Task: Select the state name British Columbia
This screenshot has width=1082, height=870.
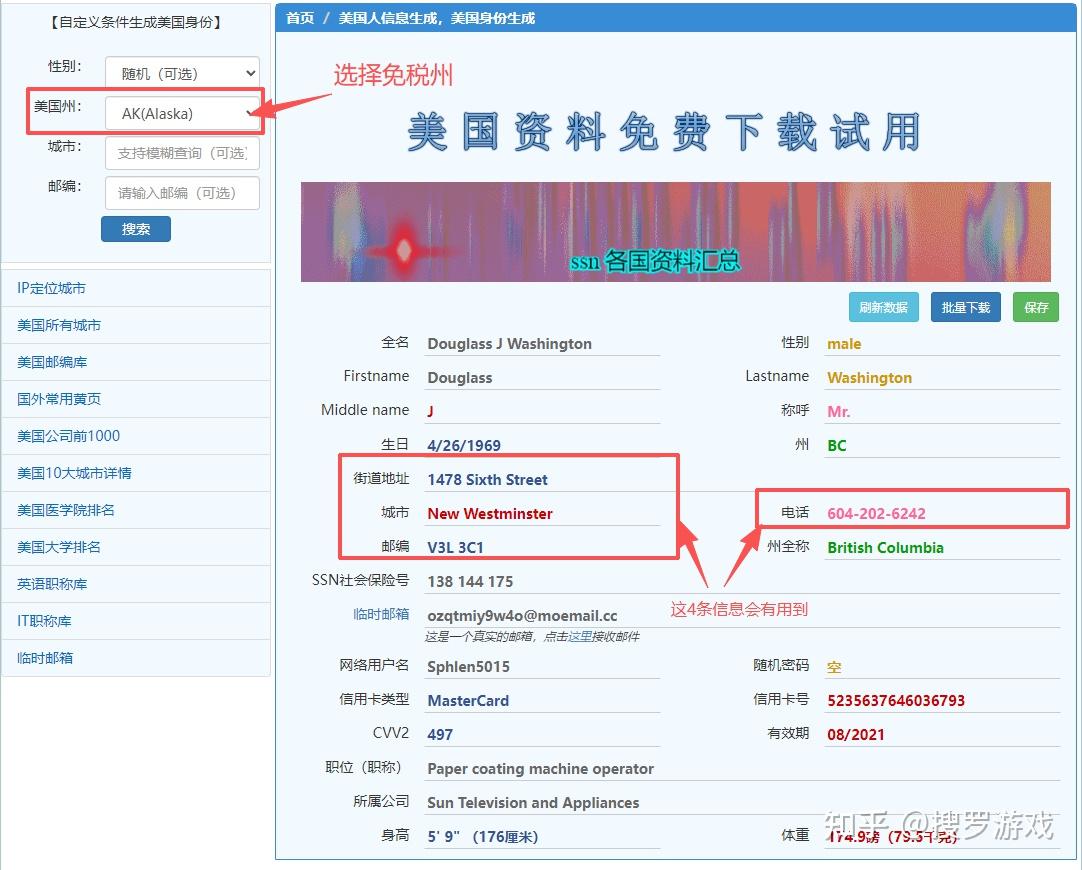Action: (x=885, y=547)
